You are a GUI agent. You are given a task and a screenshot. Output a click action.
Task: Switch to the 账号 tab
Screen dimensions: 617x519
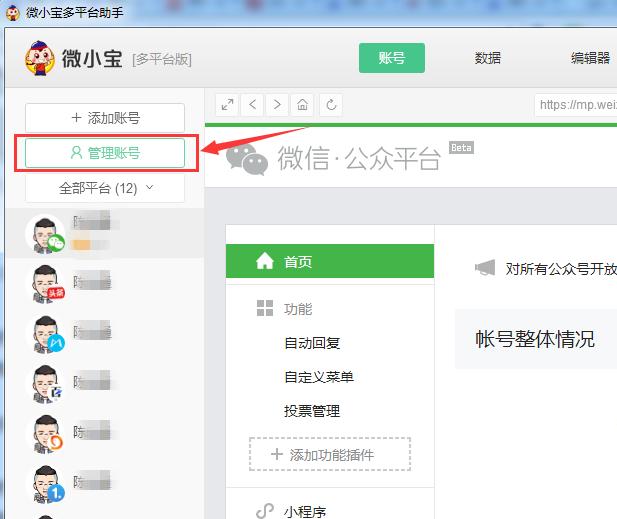(392, 58)
